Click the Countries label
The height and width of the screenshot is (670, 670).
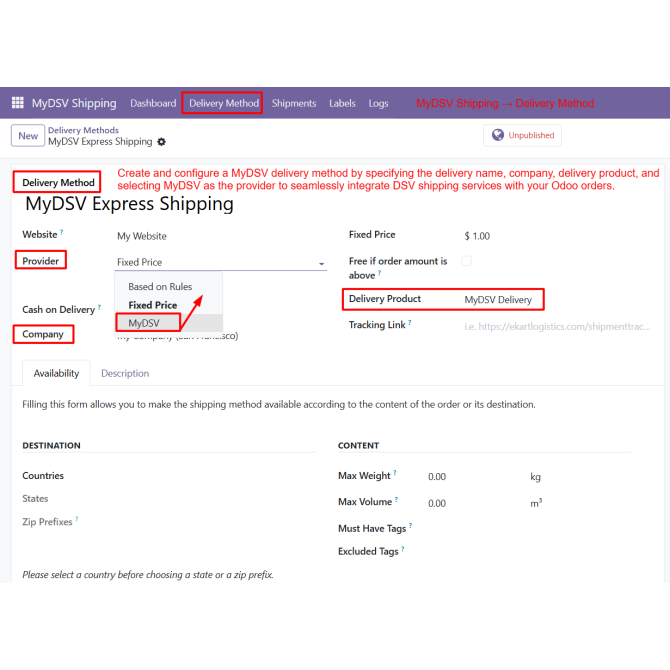(x=43, y=476)
